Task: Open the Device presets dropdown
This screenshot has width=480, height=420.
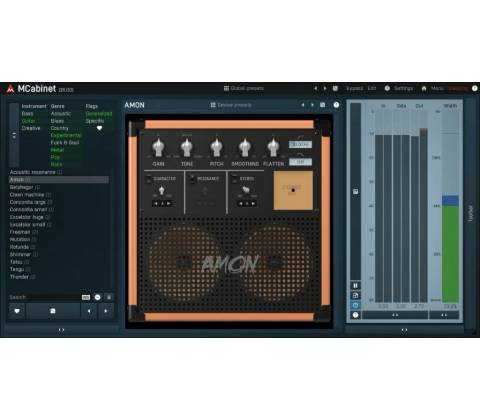Action: (x=231, y=105)
